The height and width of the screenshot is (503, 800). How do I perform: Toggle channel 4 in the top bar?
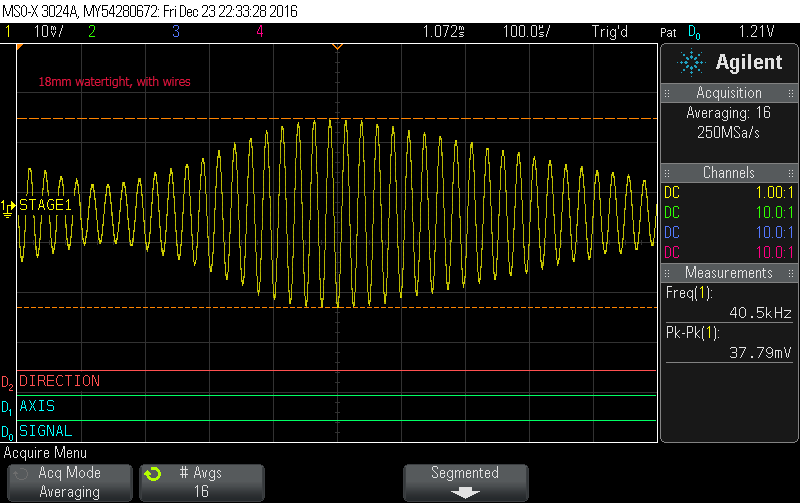click(x=259, y=31)
